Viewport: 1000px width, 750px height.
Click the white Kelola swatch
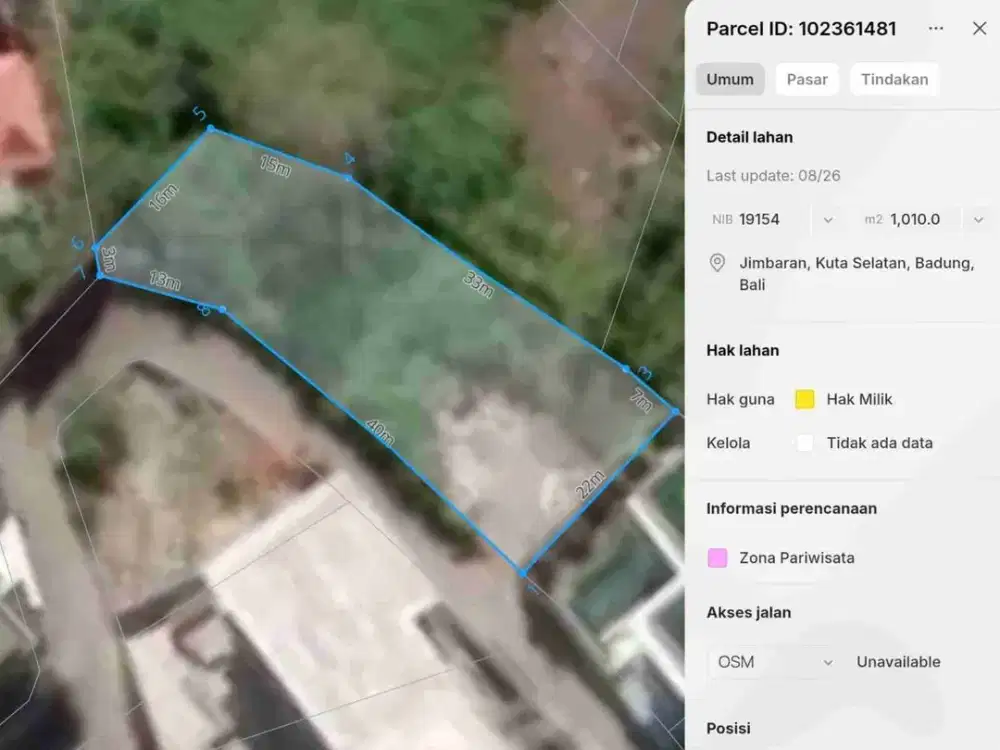point(805,443)
